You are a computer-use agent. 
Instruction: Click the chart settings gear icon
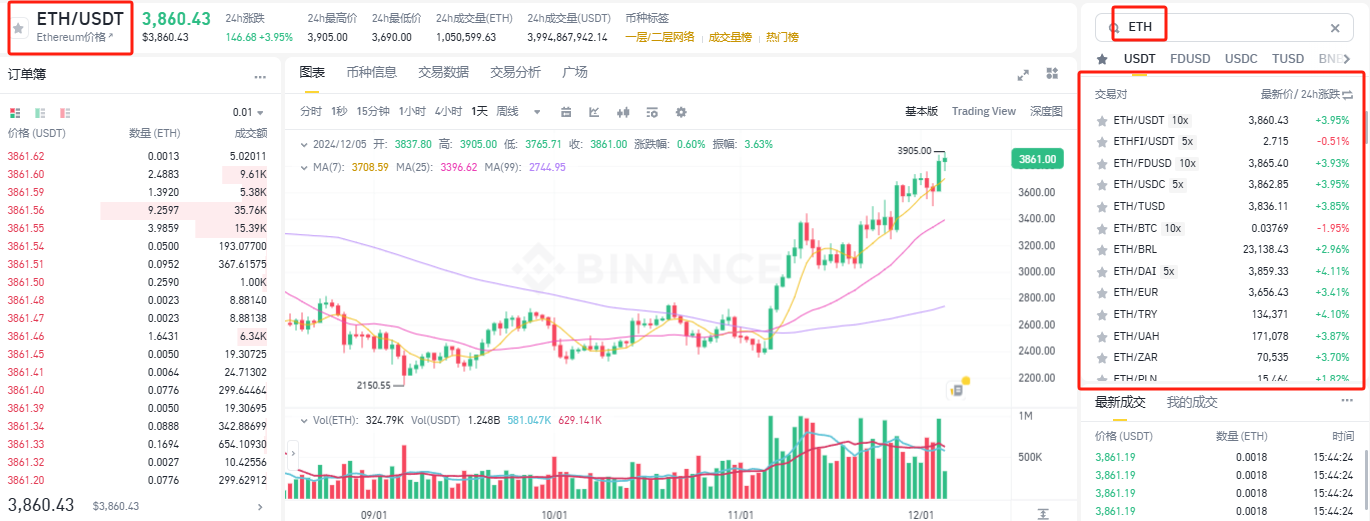[x=681, y=112]
